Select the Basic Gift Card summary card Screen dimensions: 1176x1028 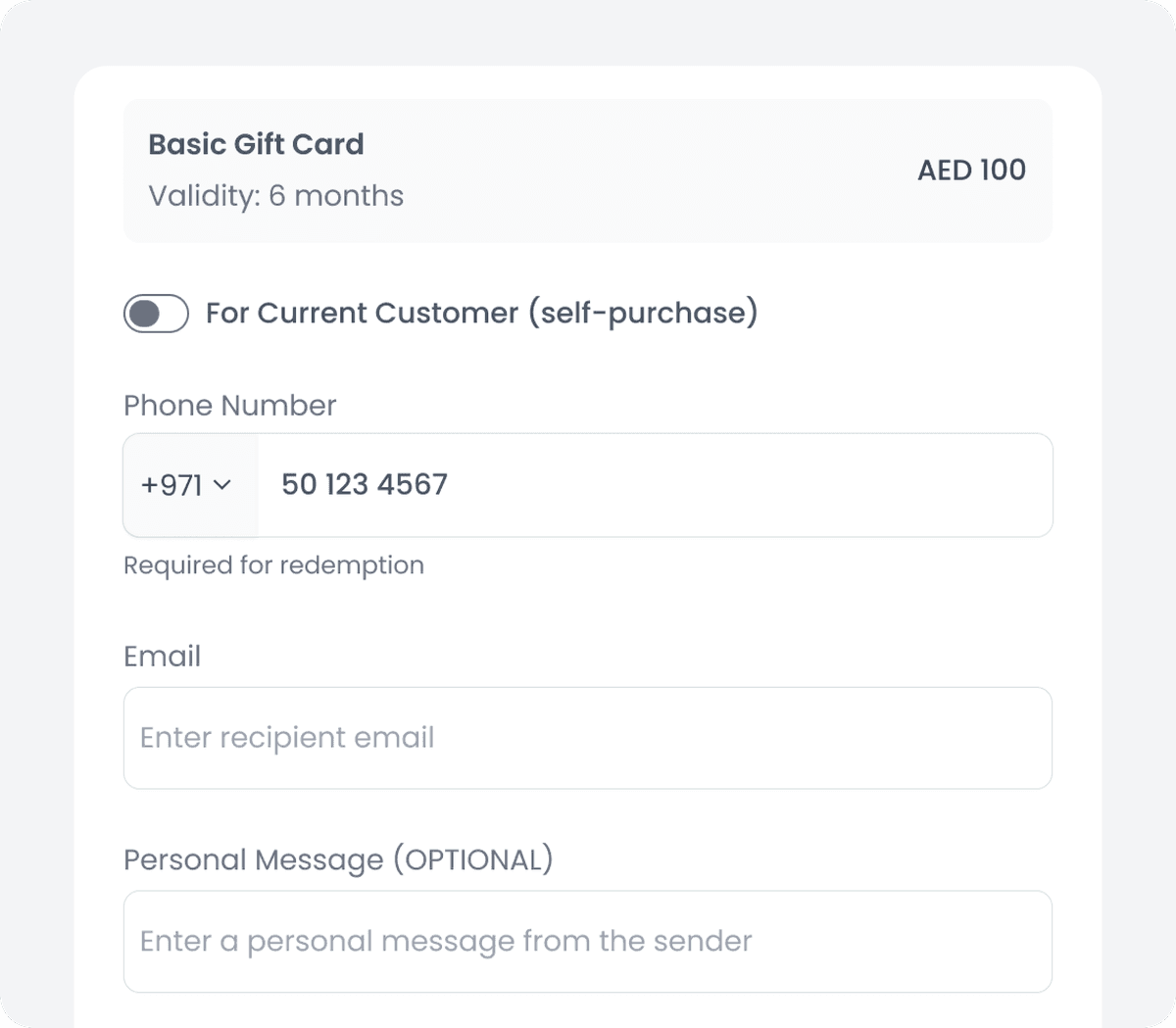(x=586, y=169)
